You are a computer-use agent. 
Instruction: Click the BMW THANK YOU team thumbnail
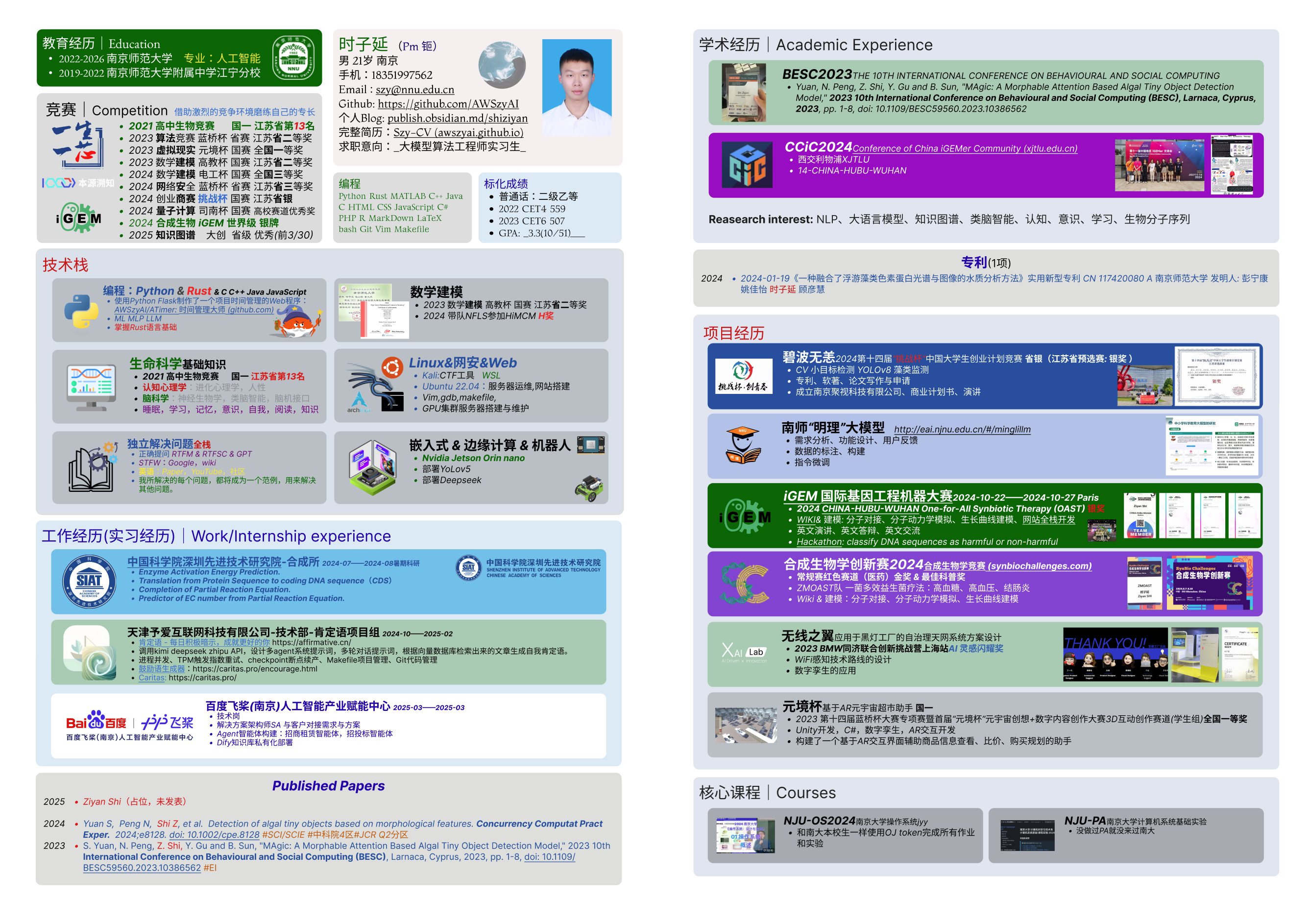pyautogui.click(x=1115, y=655)
